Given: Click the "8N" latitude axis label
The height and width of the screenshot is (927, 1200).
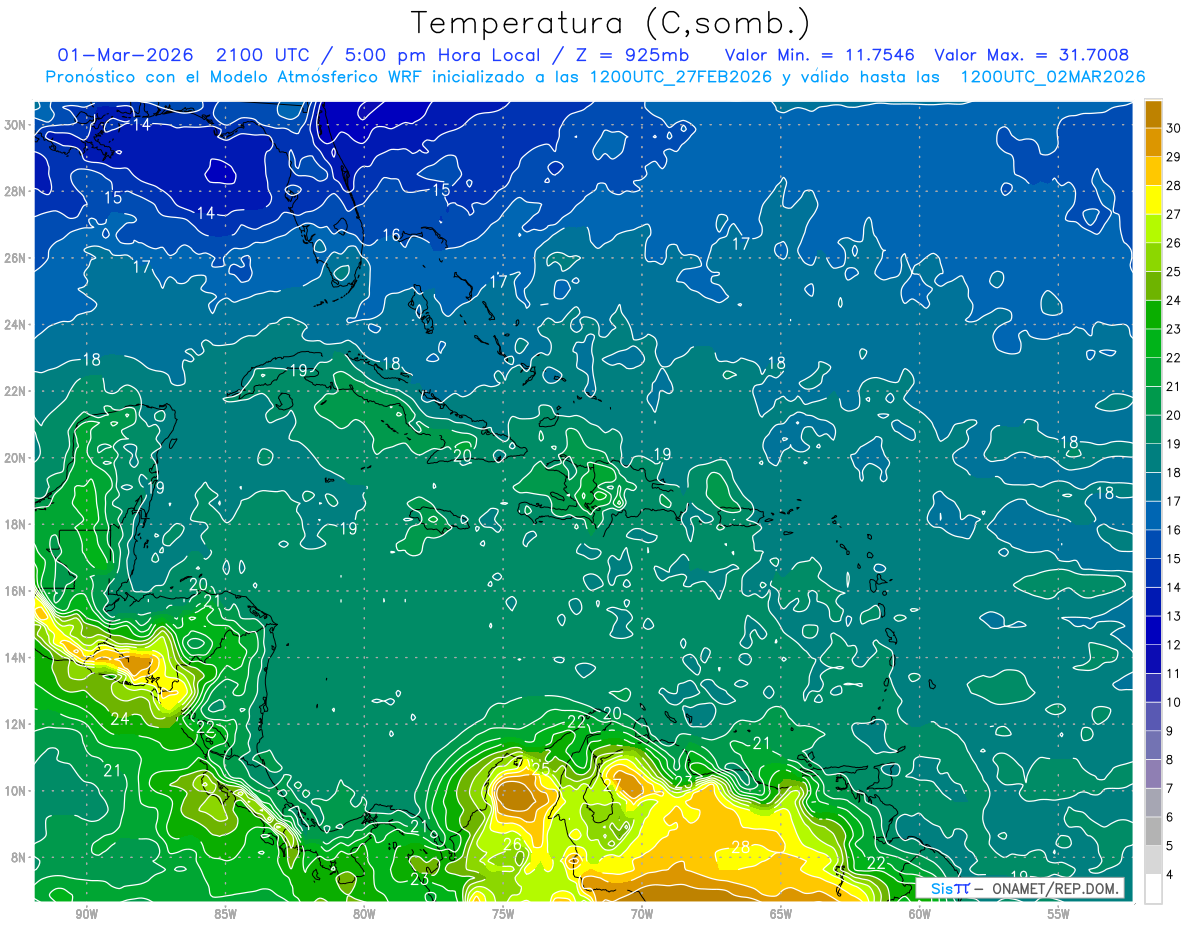Looking at the screenshot, I should tap(19, 857).
